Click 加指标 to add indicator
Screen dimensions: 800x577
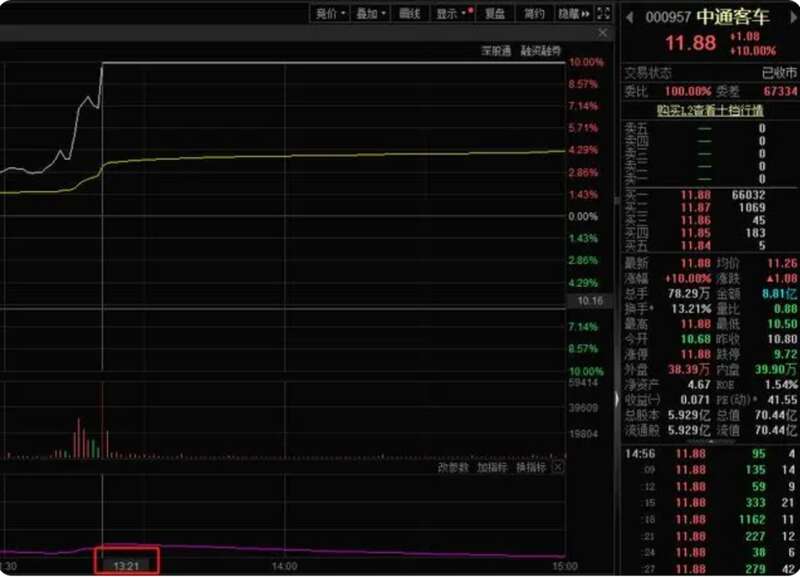click(492, 467)
